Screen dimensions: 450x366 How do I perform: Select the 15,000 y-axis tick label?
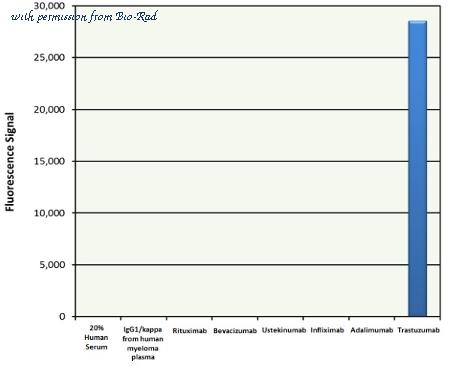pyautogui.click(x=49, y=161)
